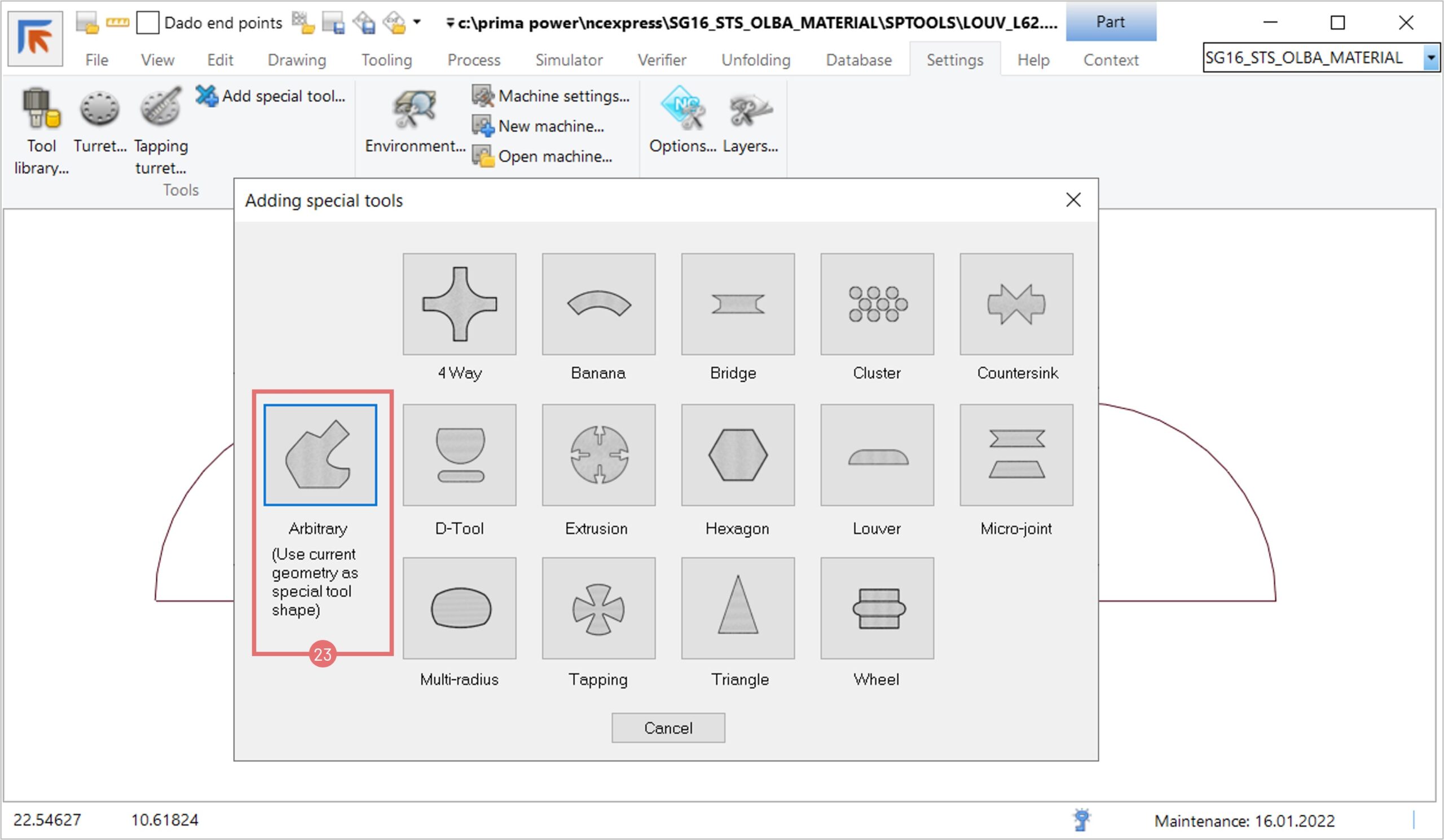Image resolution: width=1444 pixels, height=840 pixels.
Task: Choose the Hexagon tool shape
Action: (x=737, y=455)
